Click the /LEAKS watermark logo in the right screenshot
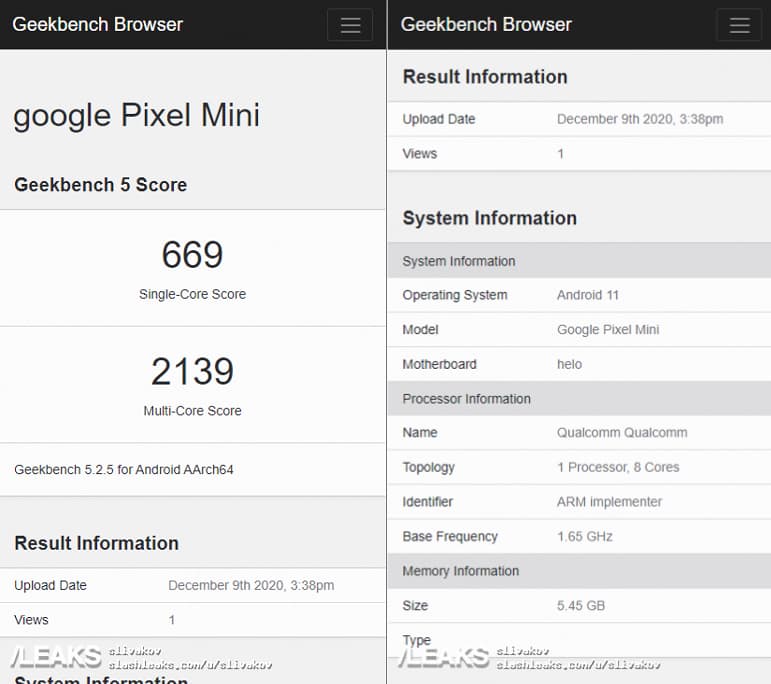 pyautogui.click(x=444, y=657)
